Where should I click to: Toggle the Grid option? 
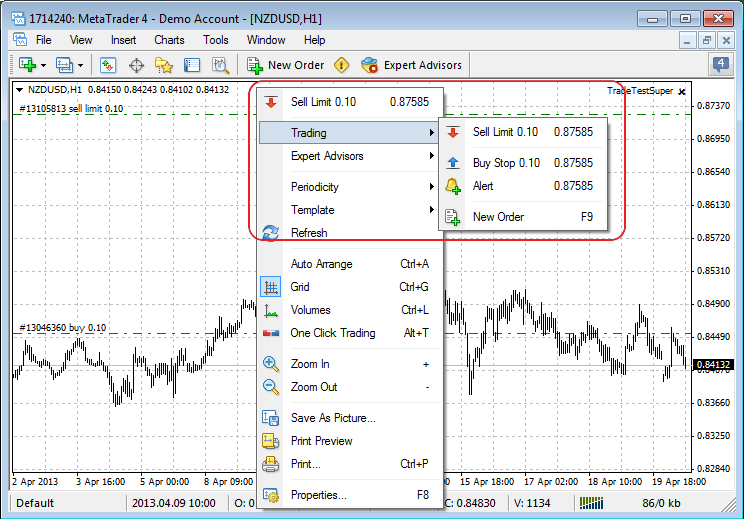[x=349, y=287]
